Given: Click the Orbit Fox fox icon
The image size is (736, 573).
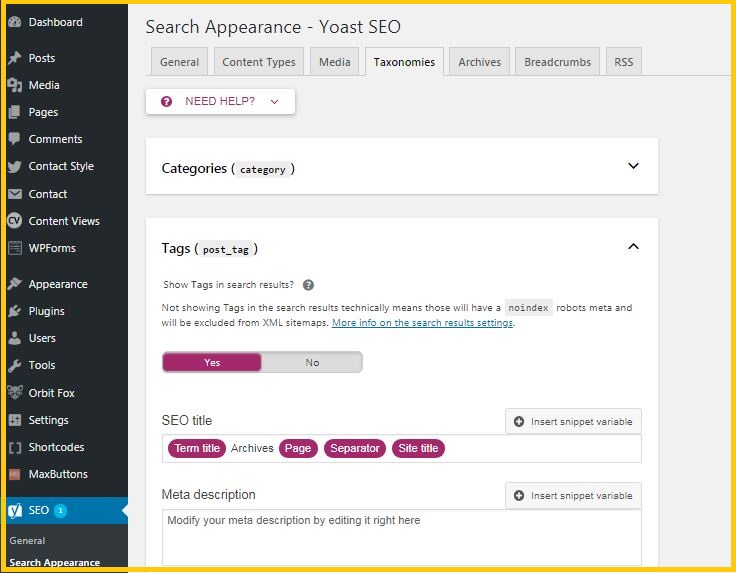Looking at the screenshot, I should 15,392.
